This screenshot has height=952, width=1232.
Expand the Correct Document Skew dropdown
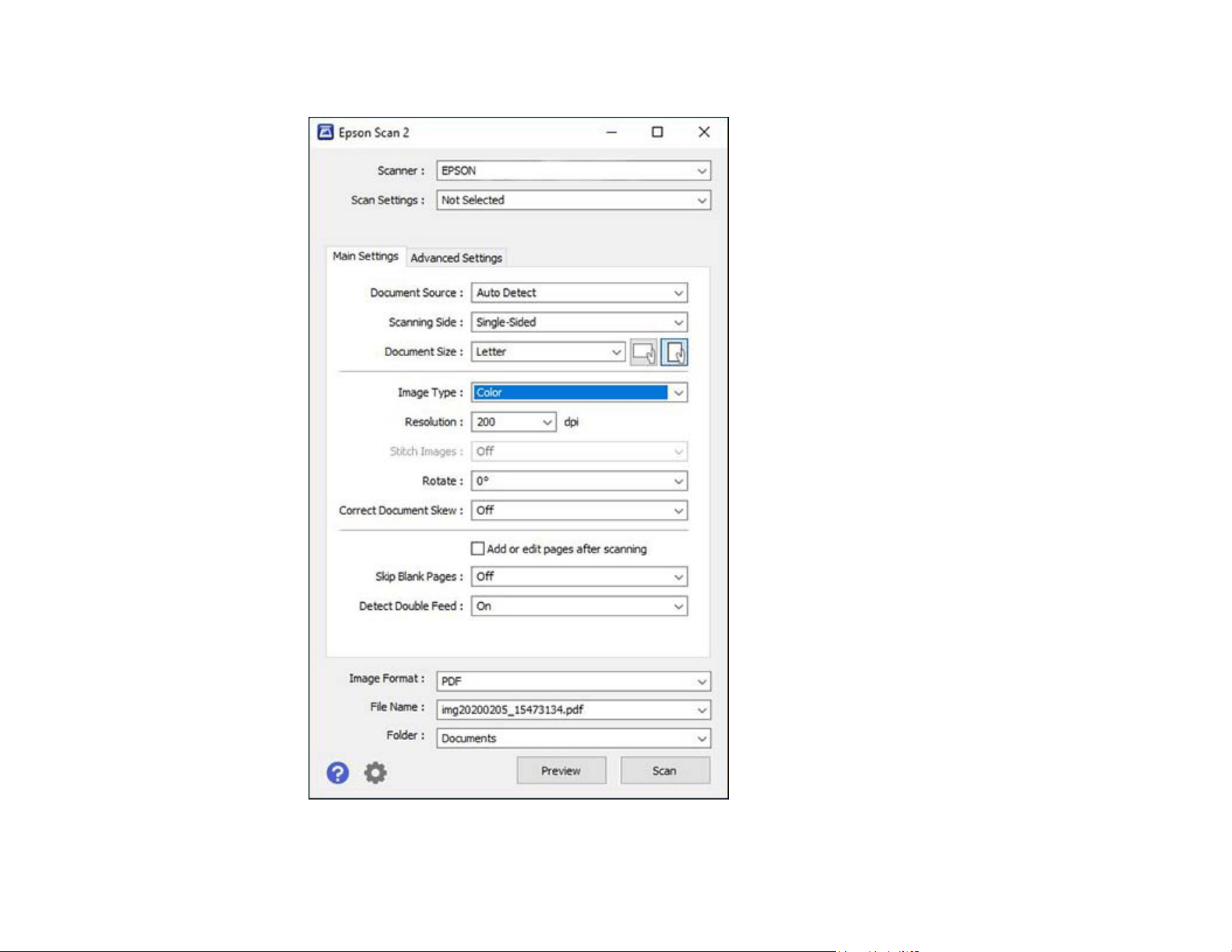pyautogui.click(x=579, y=511)
